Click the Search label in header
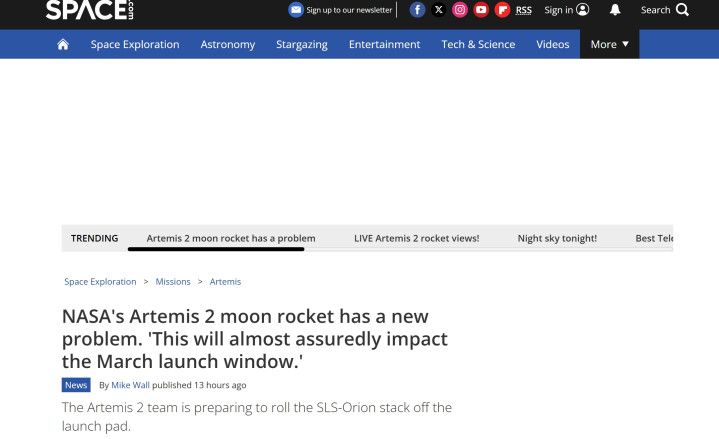The height and width of the screenshot is (439, 719). 655,10
